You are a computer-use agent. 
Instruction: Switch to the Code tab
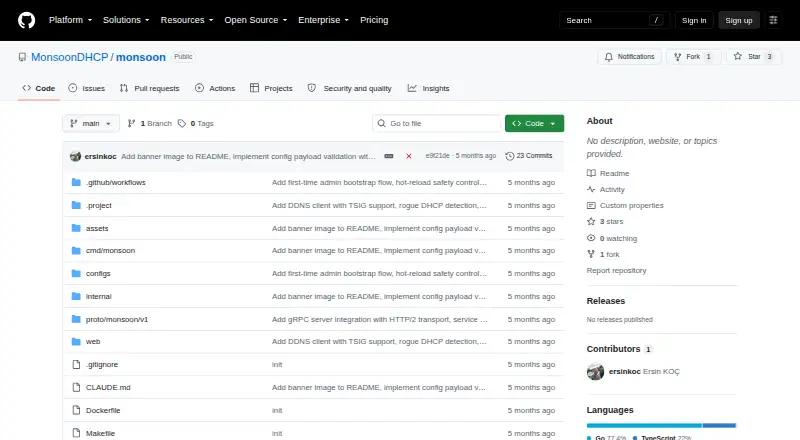pyautogui.click(x=39, y=88)
